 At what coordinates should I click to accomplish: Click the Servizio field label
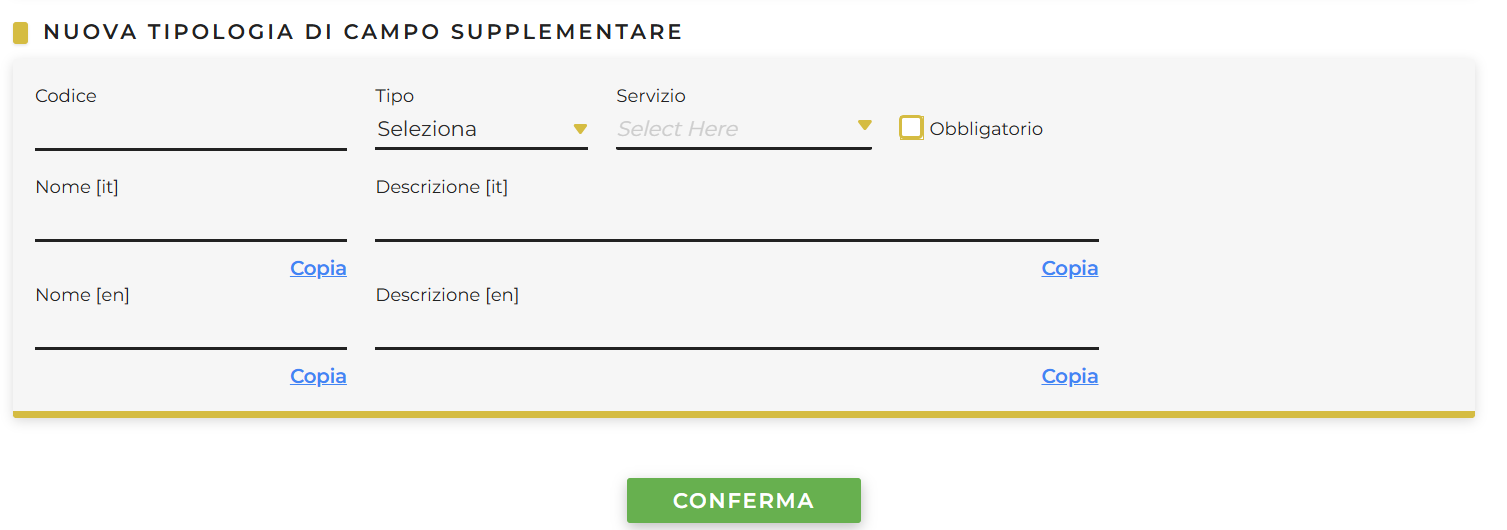tap(651, 96)
